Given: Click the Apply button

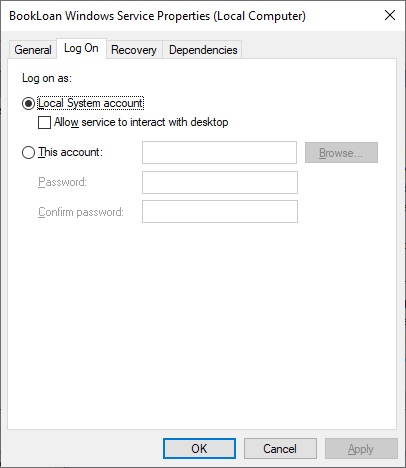Looking at the screenshot, I should [361, 449].
